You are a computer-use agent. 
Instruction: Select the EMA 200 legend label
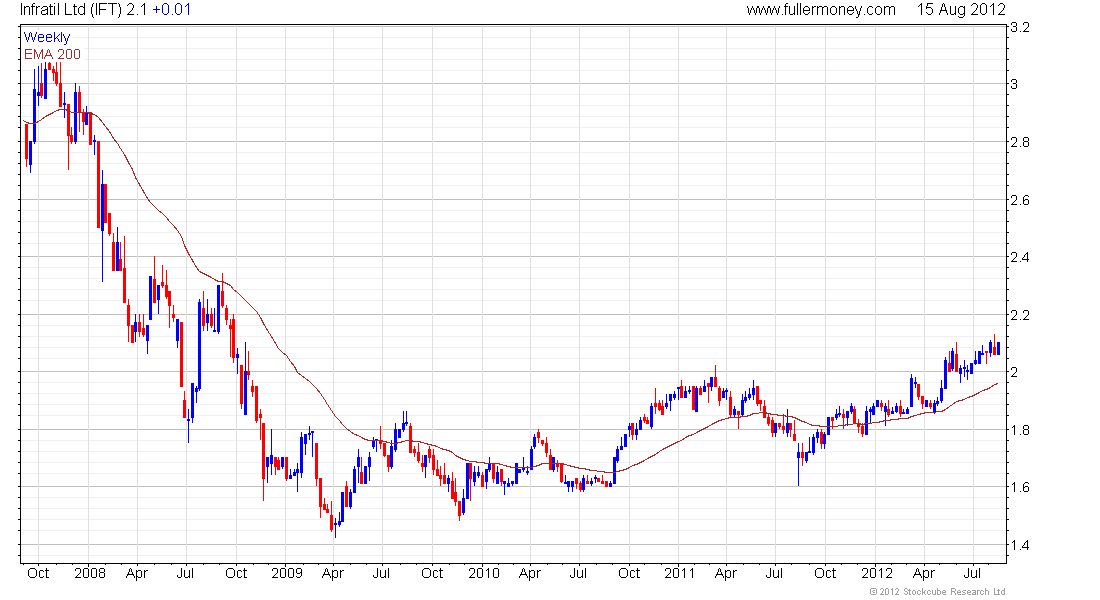click(52, 54)
